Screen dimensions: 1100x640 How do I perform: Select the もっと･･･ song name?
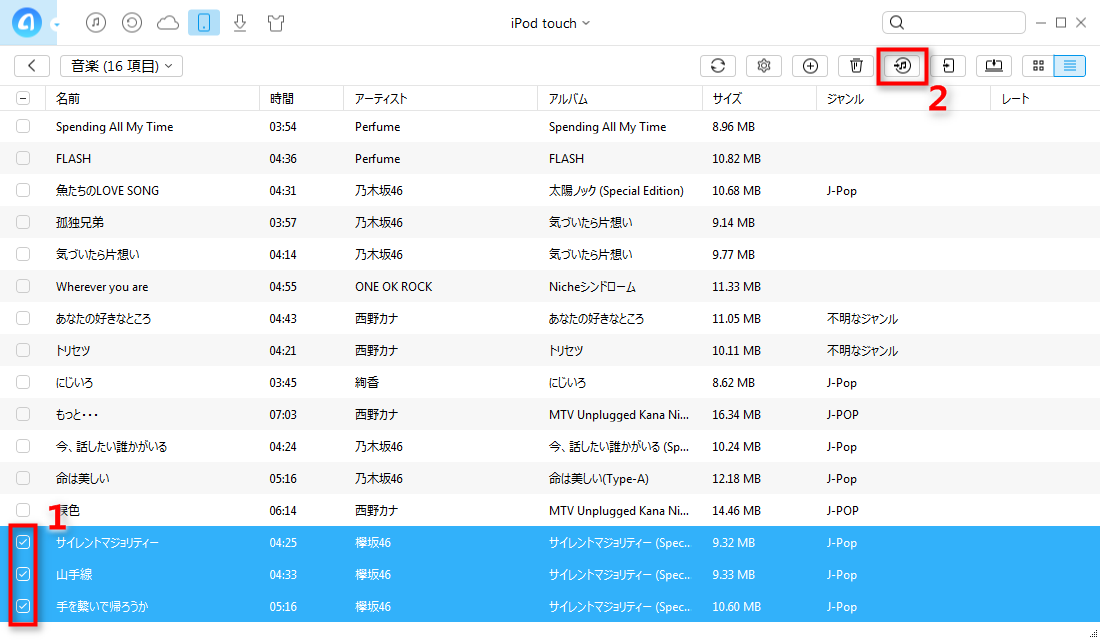76,415
